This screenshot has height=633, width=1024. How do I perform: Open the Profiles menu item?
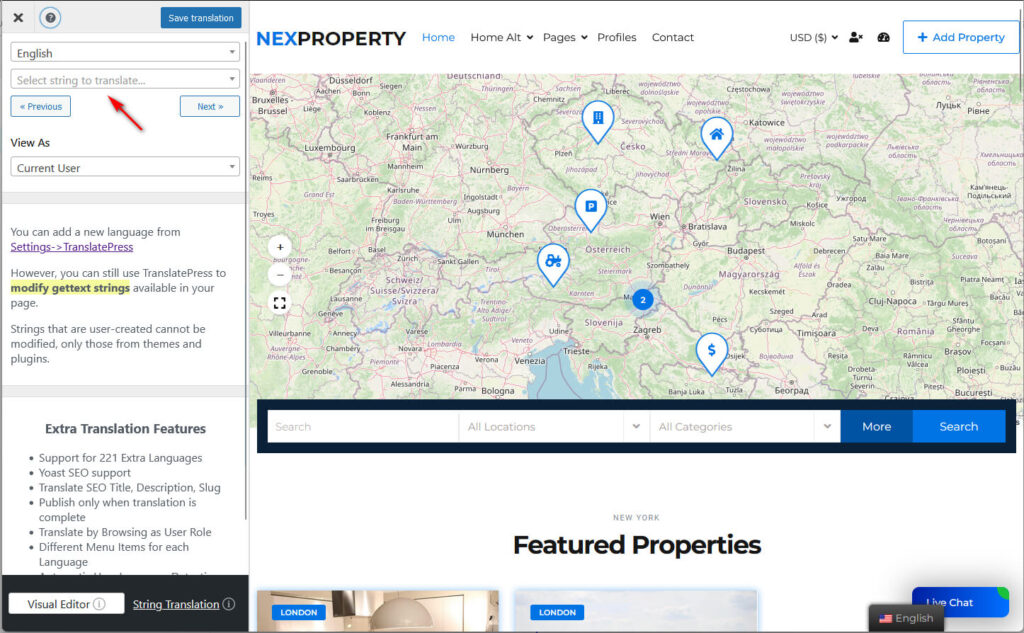pos(616,37)
